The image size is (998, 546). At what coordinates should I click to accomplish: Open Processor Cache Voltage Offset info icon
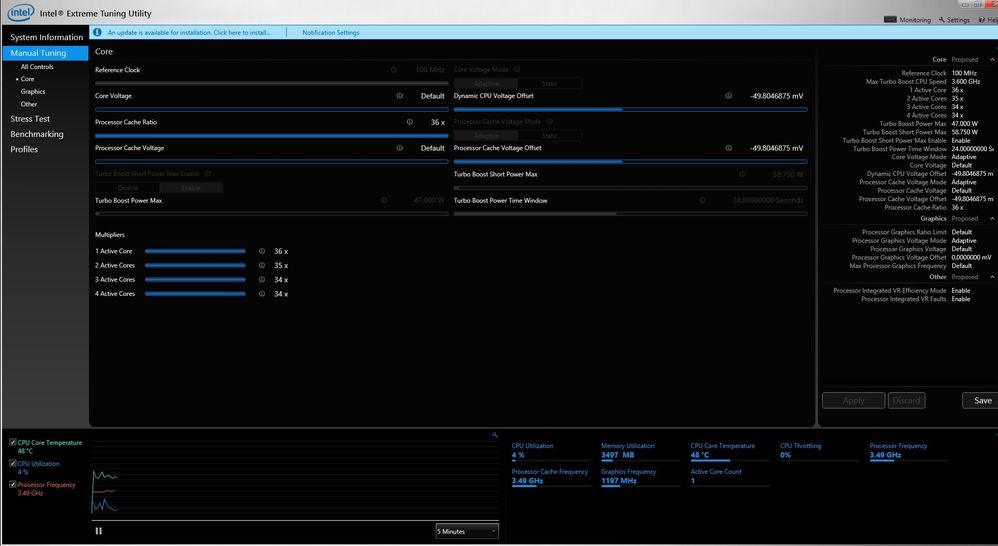point(728,148)
